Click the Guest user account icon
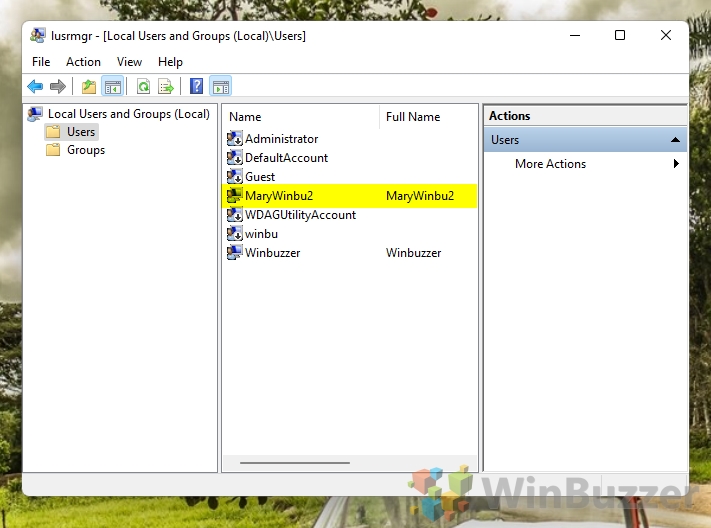Screen dimensions: 711x528 pos(234,176)
